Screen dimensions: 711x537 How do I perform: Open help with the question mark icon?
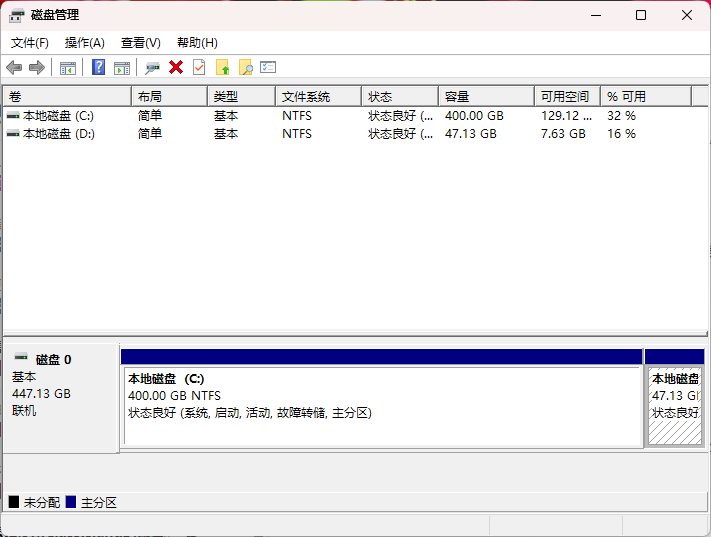99,67
